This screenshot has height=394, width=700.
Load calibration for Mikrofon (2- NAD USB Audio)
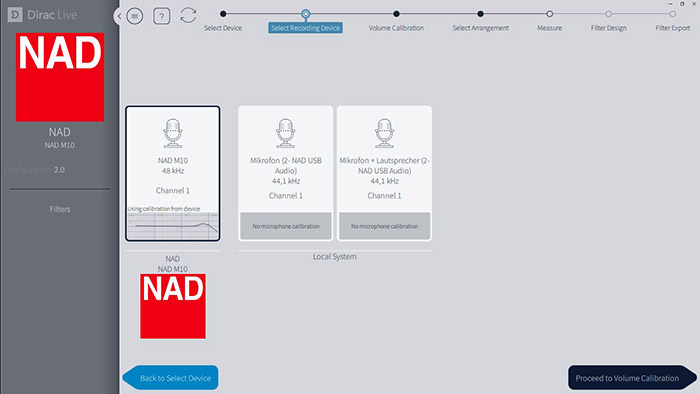tap(286, 226)
